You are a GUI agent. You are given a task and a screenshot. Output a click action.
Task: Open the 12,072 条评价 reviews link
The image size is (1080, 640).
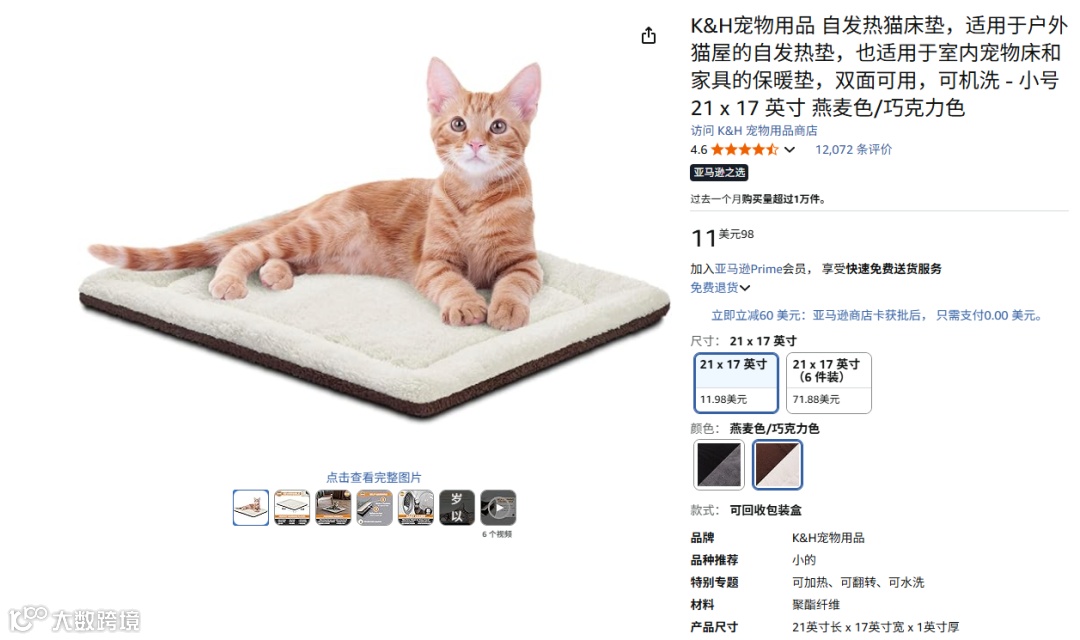[x=853, y=149]
